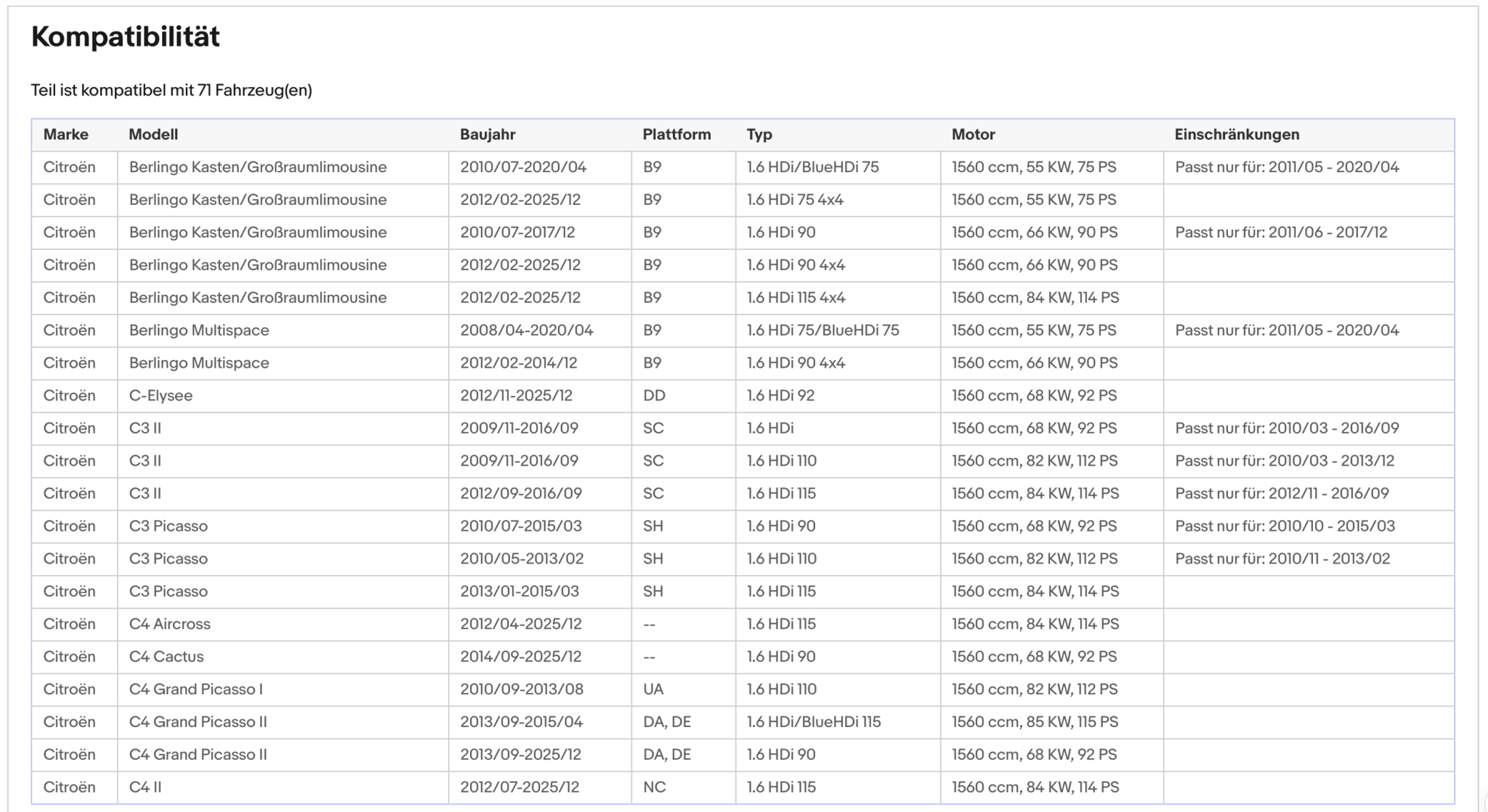Click the Baujahr cell '2008/04-2020/04'
Image resolution: width=1488 pixels, height=812 pixels.
tap(526, 330)
